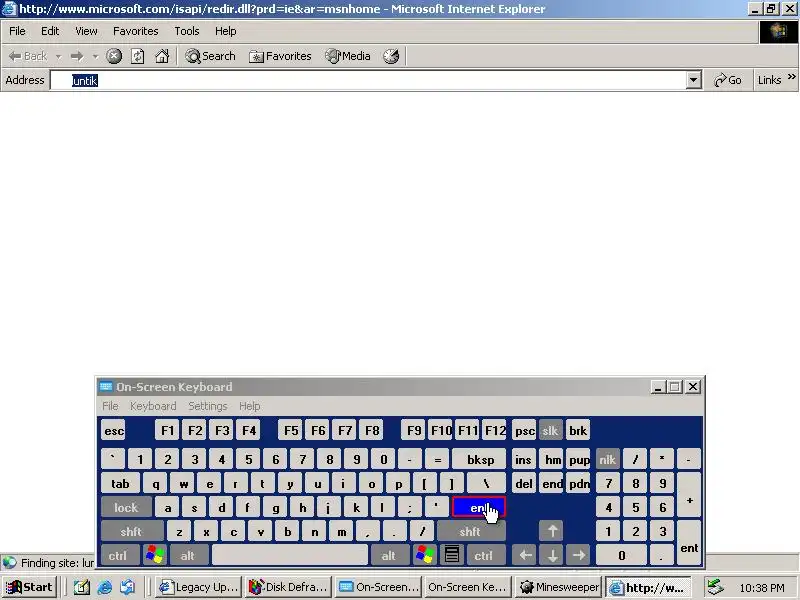Toggle the left shft key
This screenshot has height=600, width=800.
click(132, 532)
